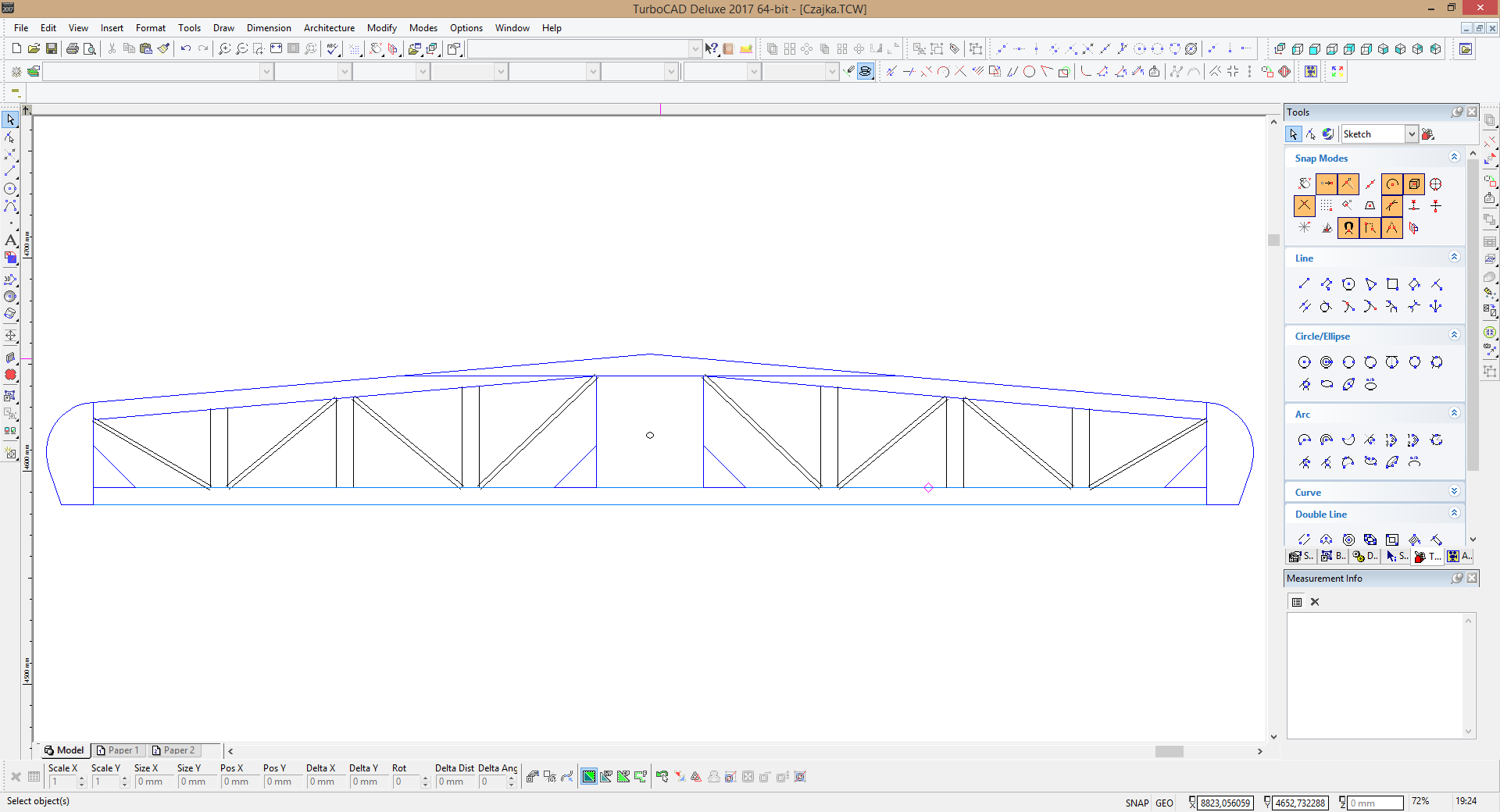
Task: Click the SNAP status bar button
Action: pyautogui.click(x=1137, y=803)
